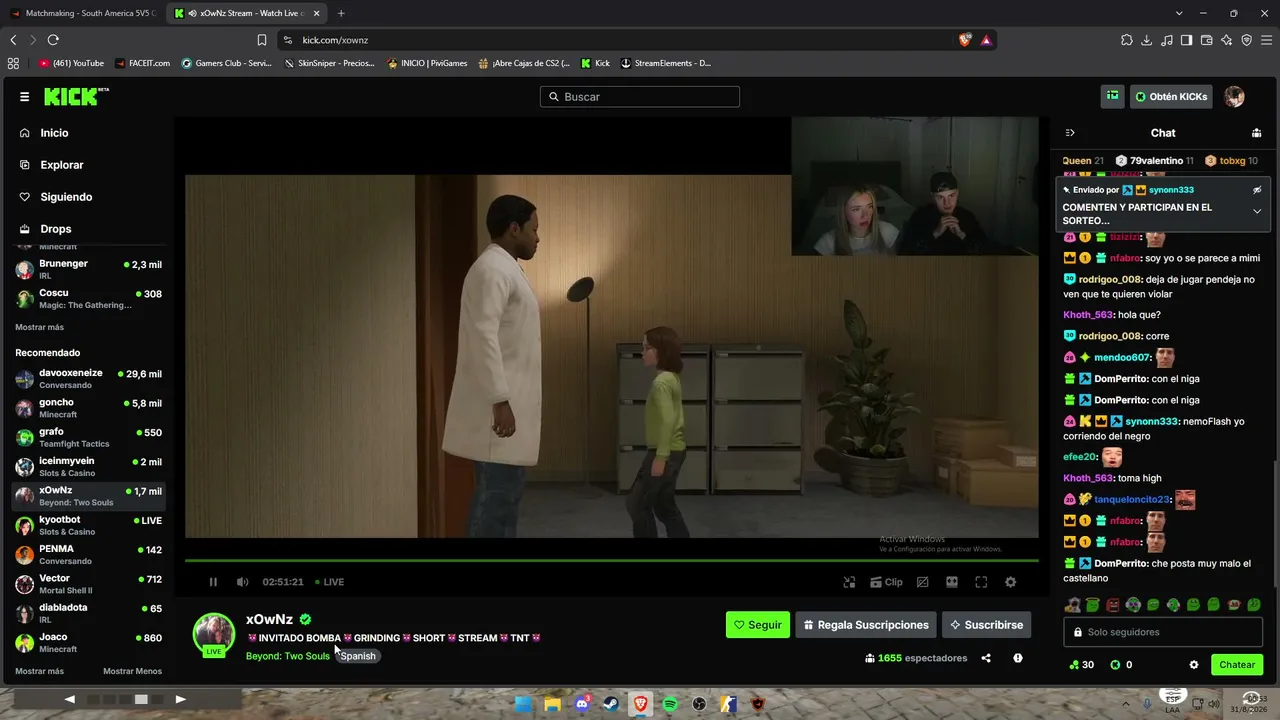This screenshot has width=1280, height=720.
Task: Expand the pinned message by synonn333
Action: pos(1257,211)
